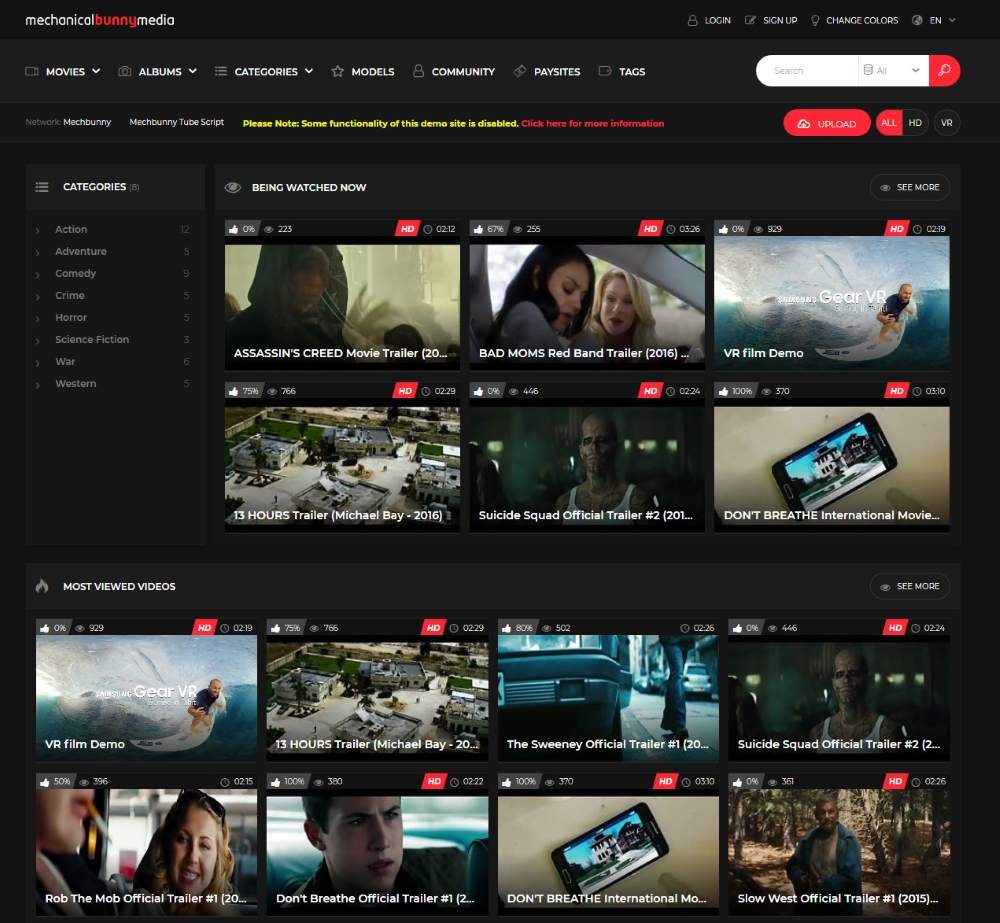Screen dimensions: 1000x923
Task: Expand the Western category chevron
Action: pos(38,385)
